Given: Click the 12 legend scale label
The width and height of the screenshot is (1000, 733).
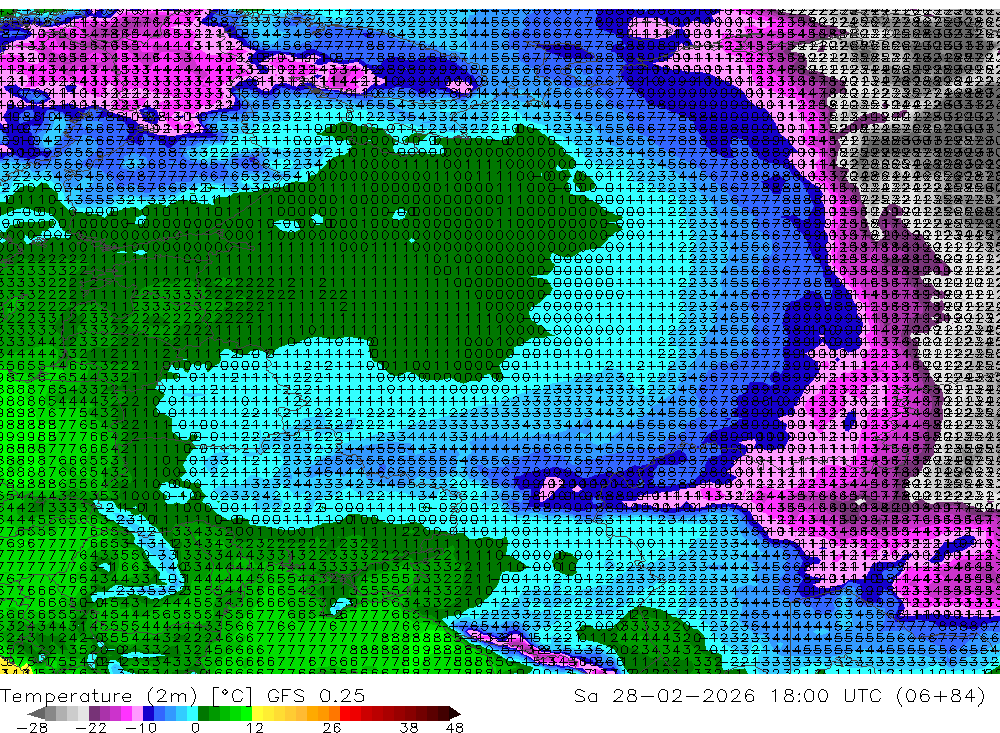Looking at the screenshot, I should pyautogui.click(x=255, y=727).
